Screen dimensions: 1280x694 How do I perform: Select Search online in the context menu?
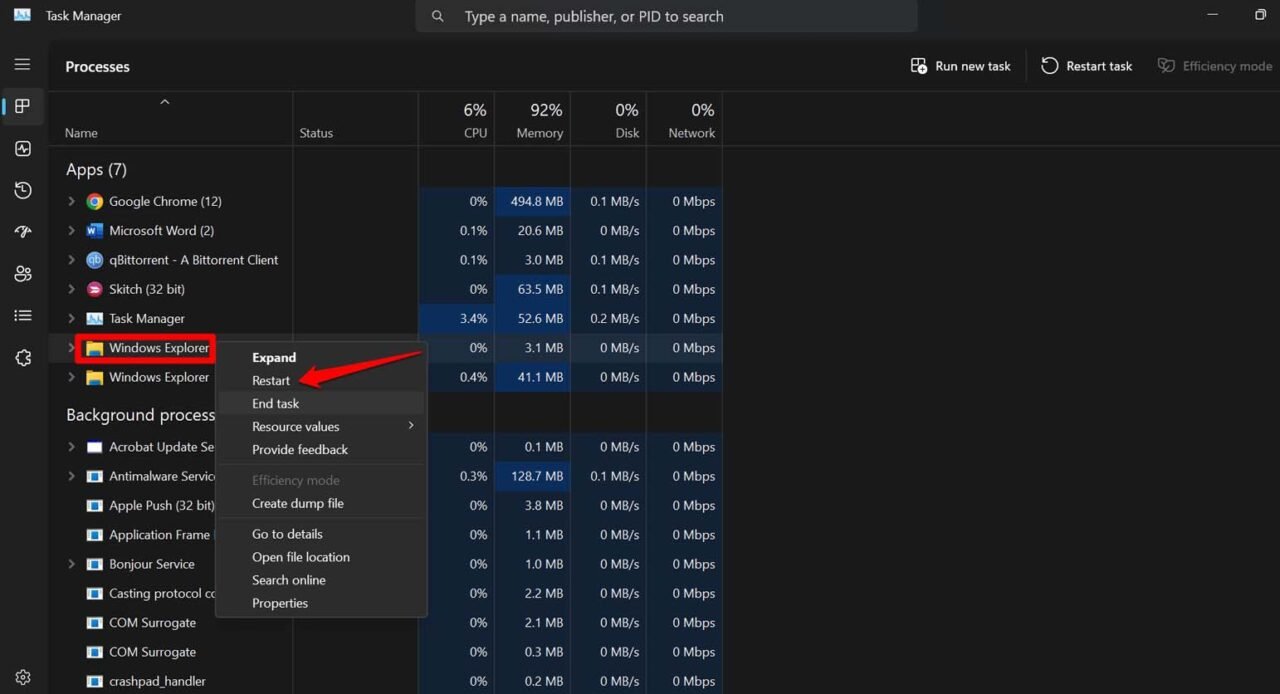click(x=289, y=580)
